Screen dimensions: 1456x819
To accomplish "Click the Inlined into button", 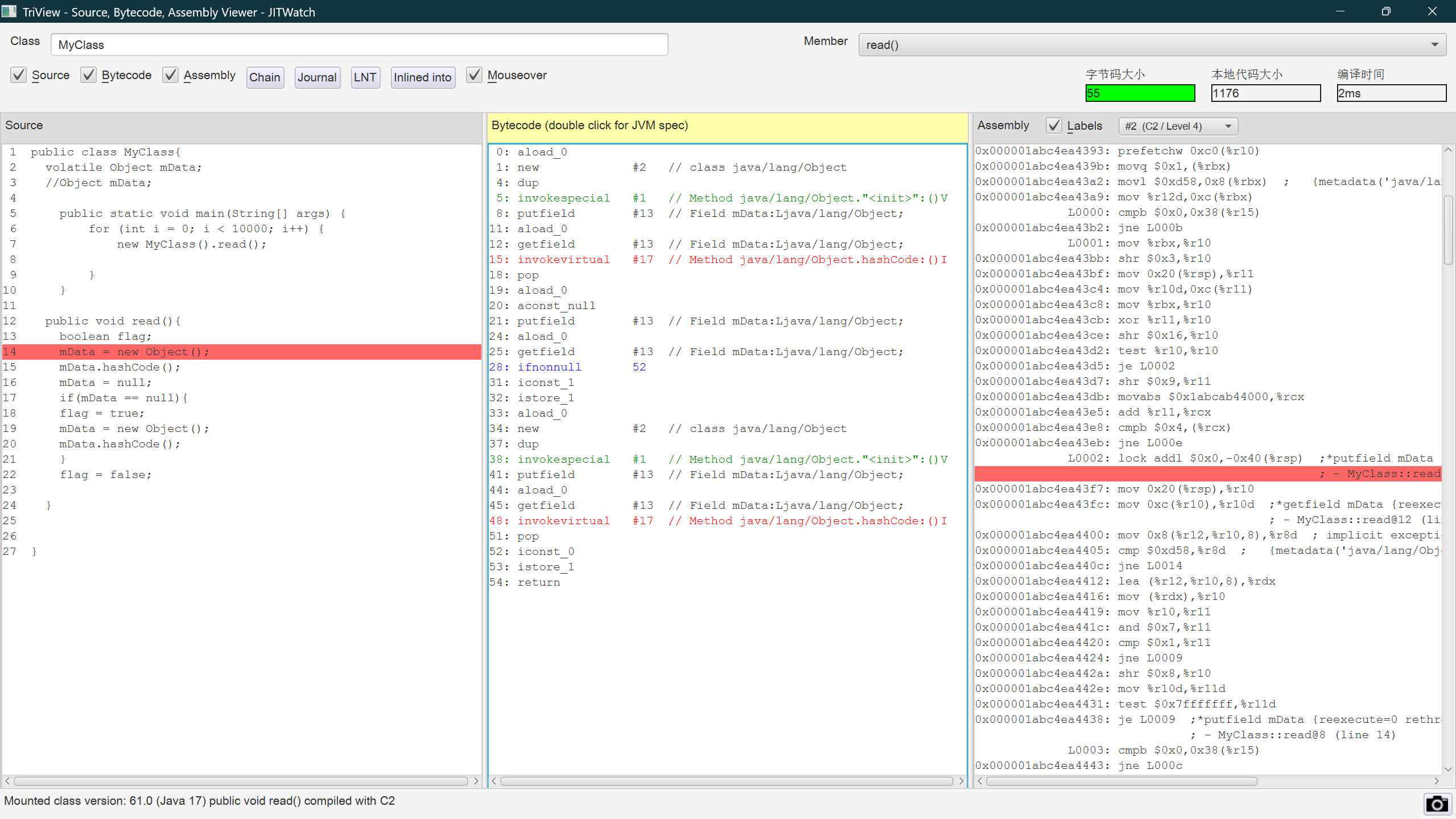I will [423, 77].
